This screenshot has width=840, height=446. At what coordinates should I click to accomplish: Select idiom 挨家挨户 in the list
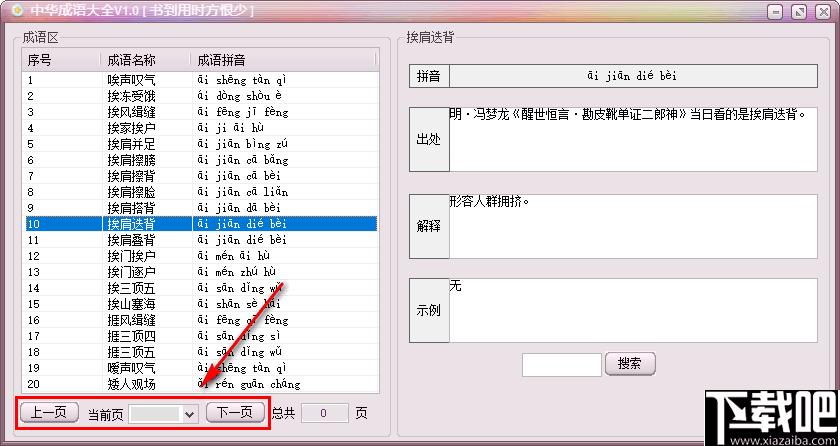(x=131, y=128)
